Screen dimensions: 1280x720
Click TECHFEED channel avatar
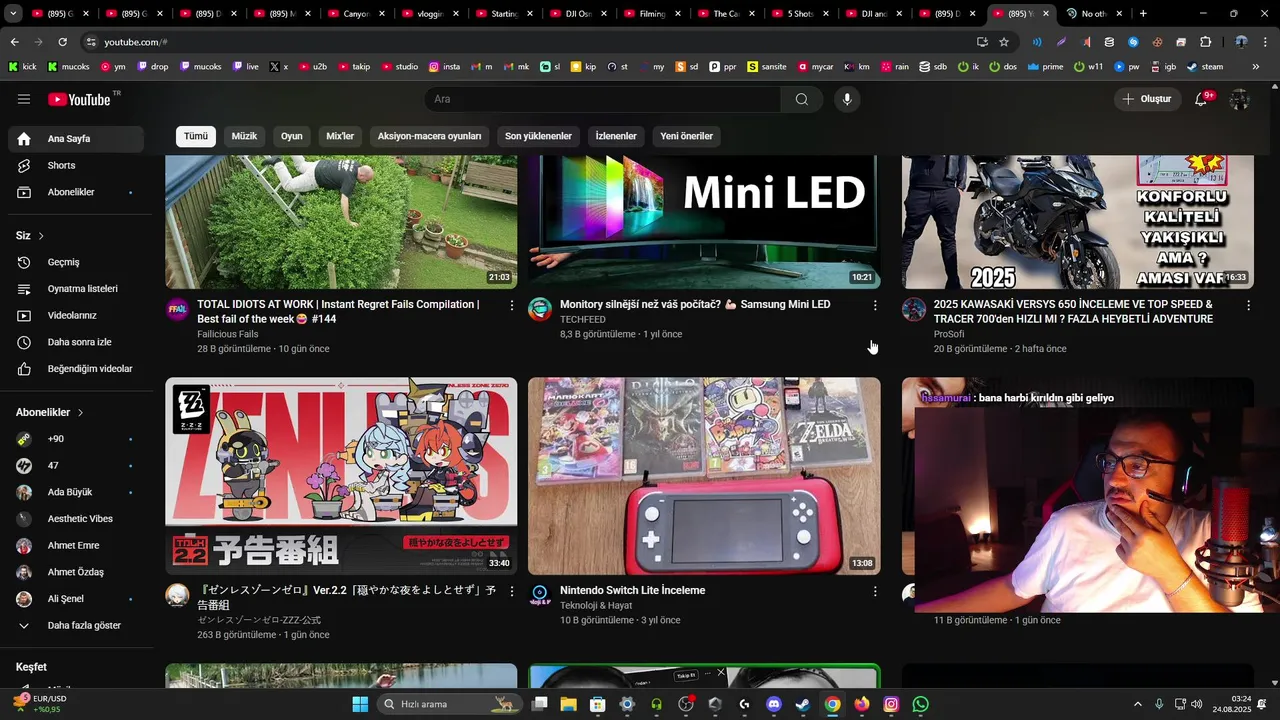(540, 309)
